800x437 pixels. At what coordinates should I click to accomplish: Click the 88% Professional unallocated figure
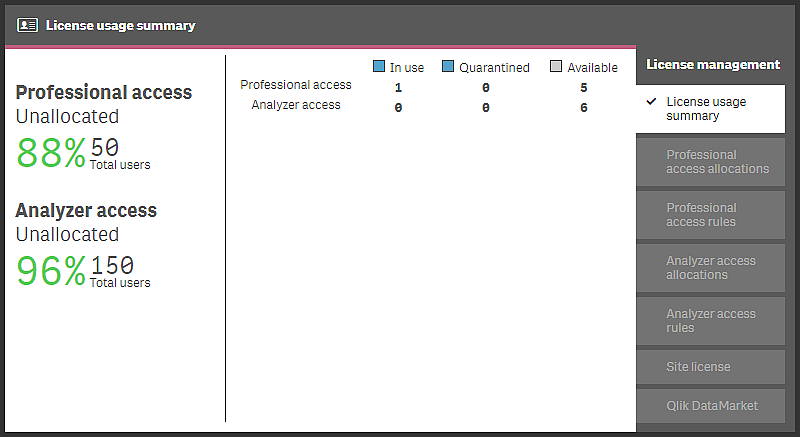click(51, 153)
